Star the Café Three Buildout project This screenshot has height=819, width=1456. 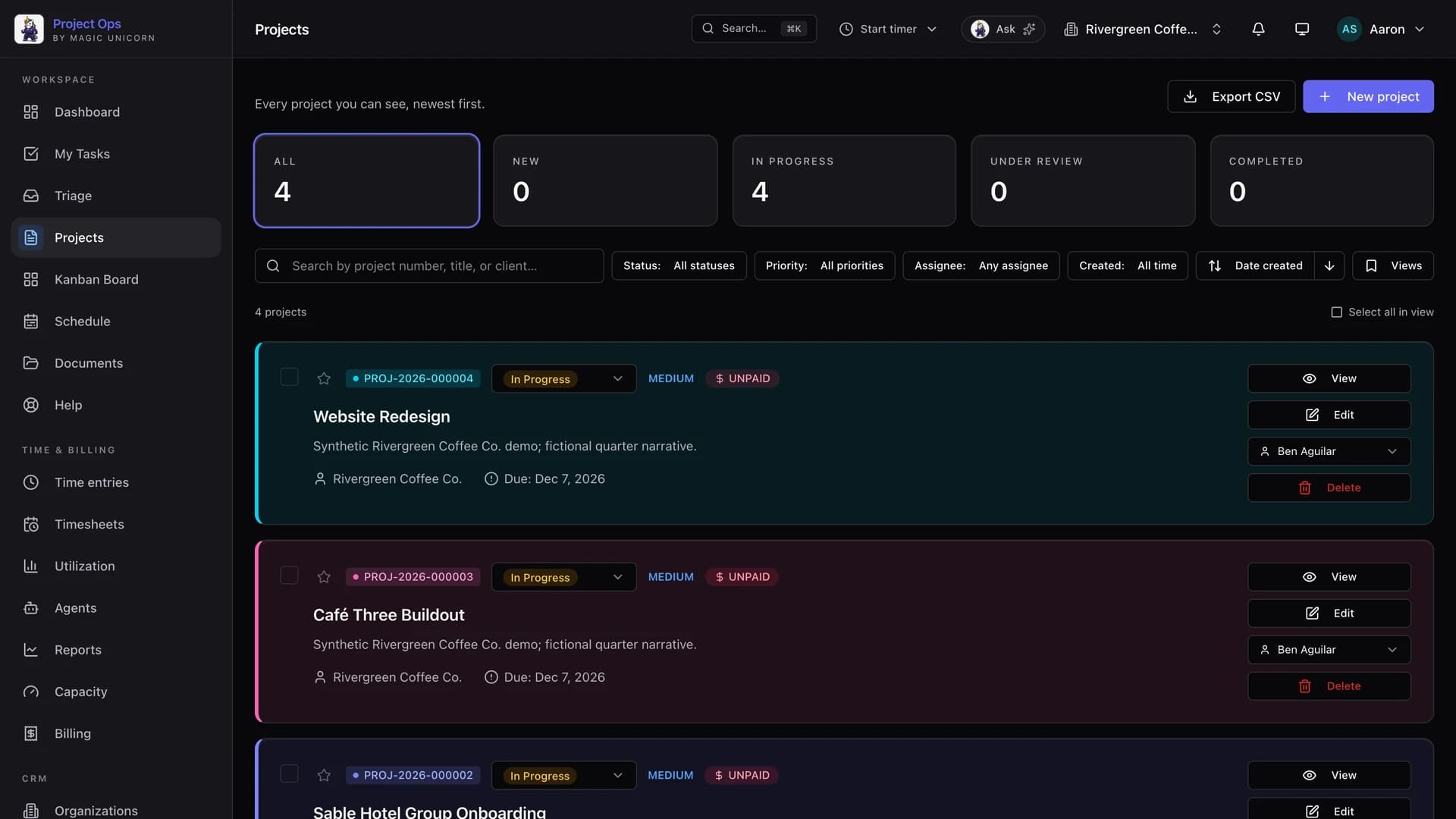(x=324, y=577)
